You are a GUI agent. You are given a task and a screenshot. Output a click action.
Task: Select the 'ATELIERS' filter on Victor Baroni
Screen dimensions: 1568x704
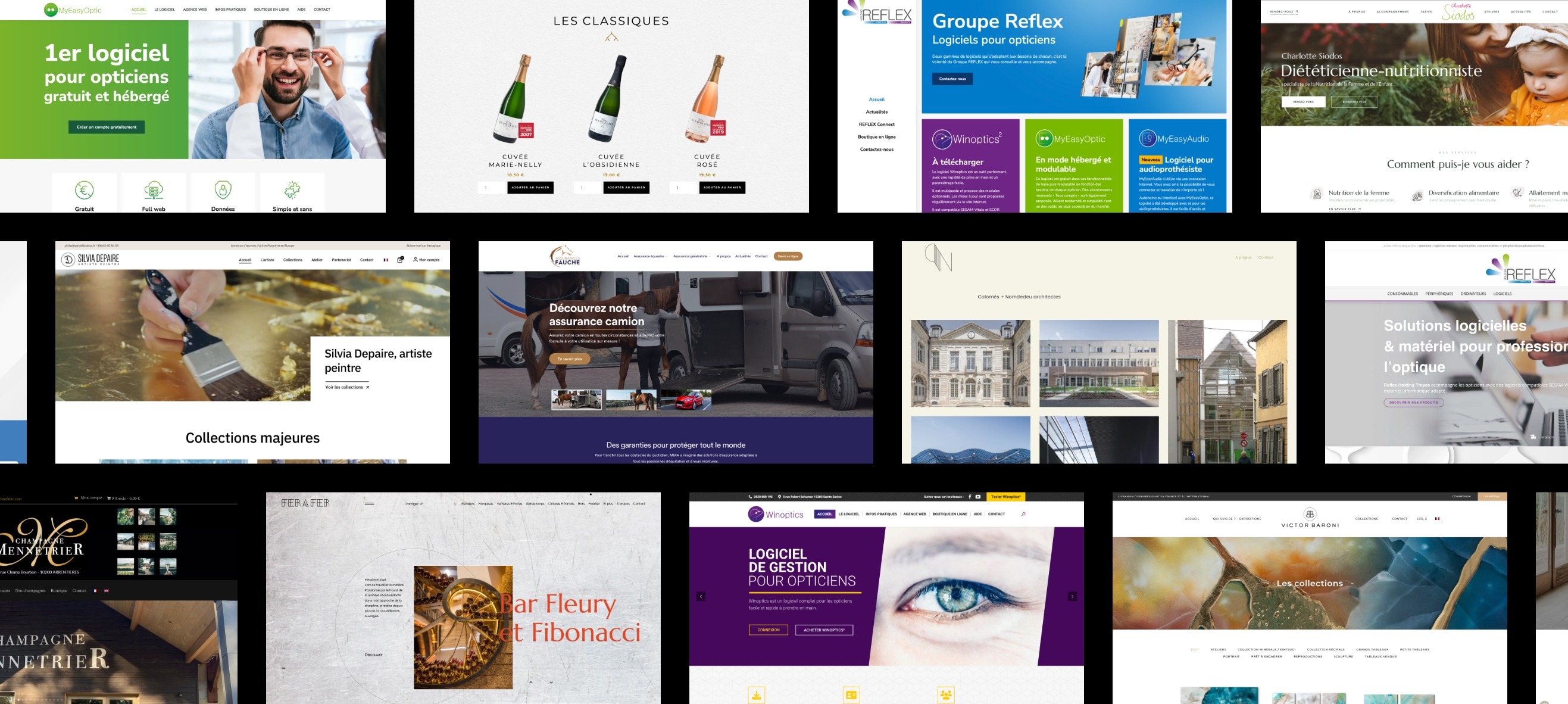click(x=1218, y=650)
